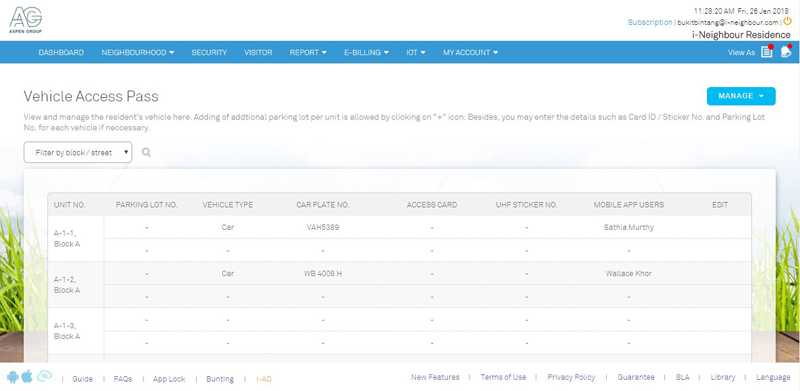Click the Vehicle Access Pass heading

pos(91,96)
